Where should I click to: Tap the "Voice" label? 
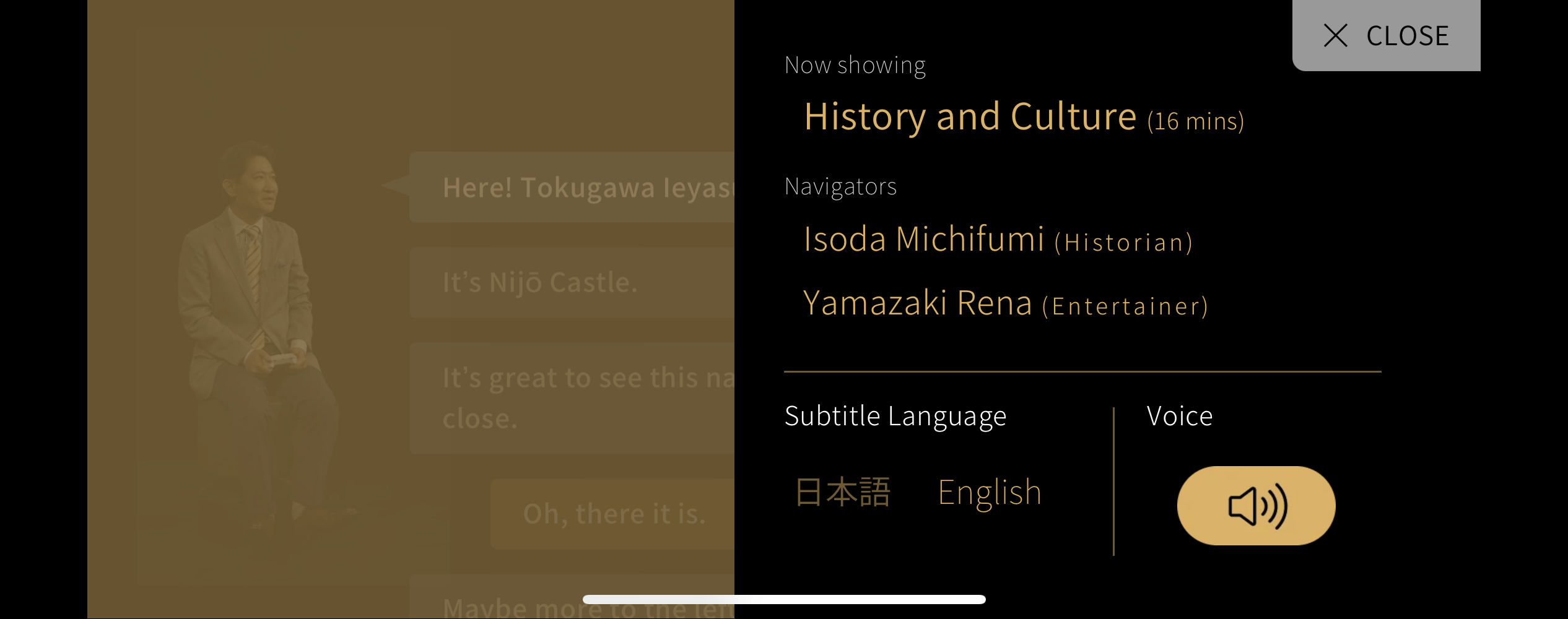[1179, 416]
